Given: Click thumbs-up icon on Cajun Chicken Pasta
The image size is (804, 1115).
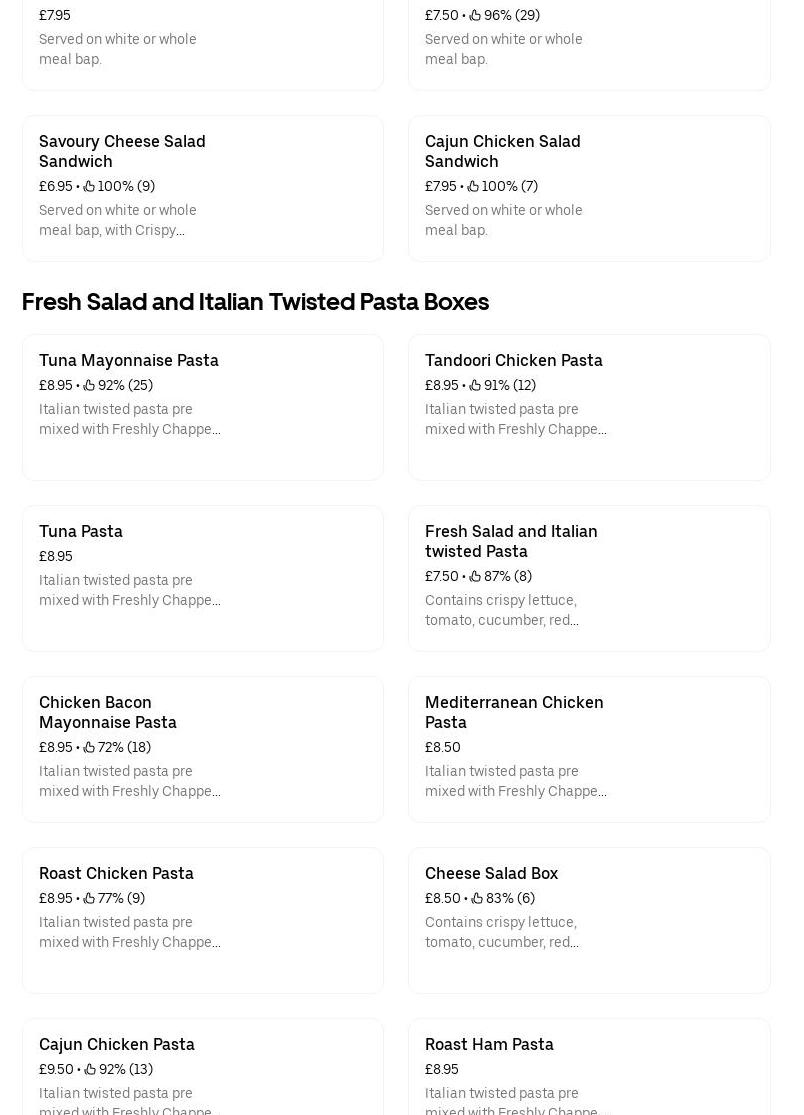Looking at the screenshot, I should [x=89, y=1069].
